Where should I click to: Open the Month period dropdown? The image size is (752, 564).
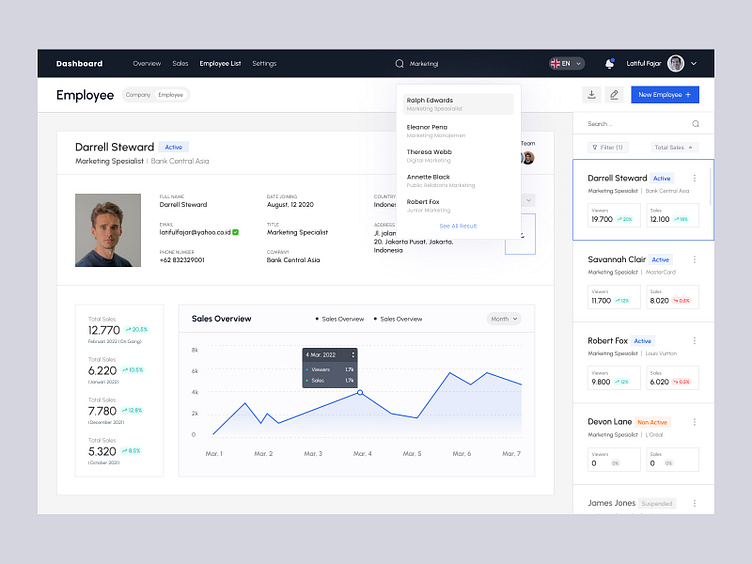[504, 319]
